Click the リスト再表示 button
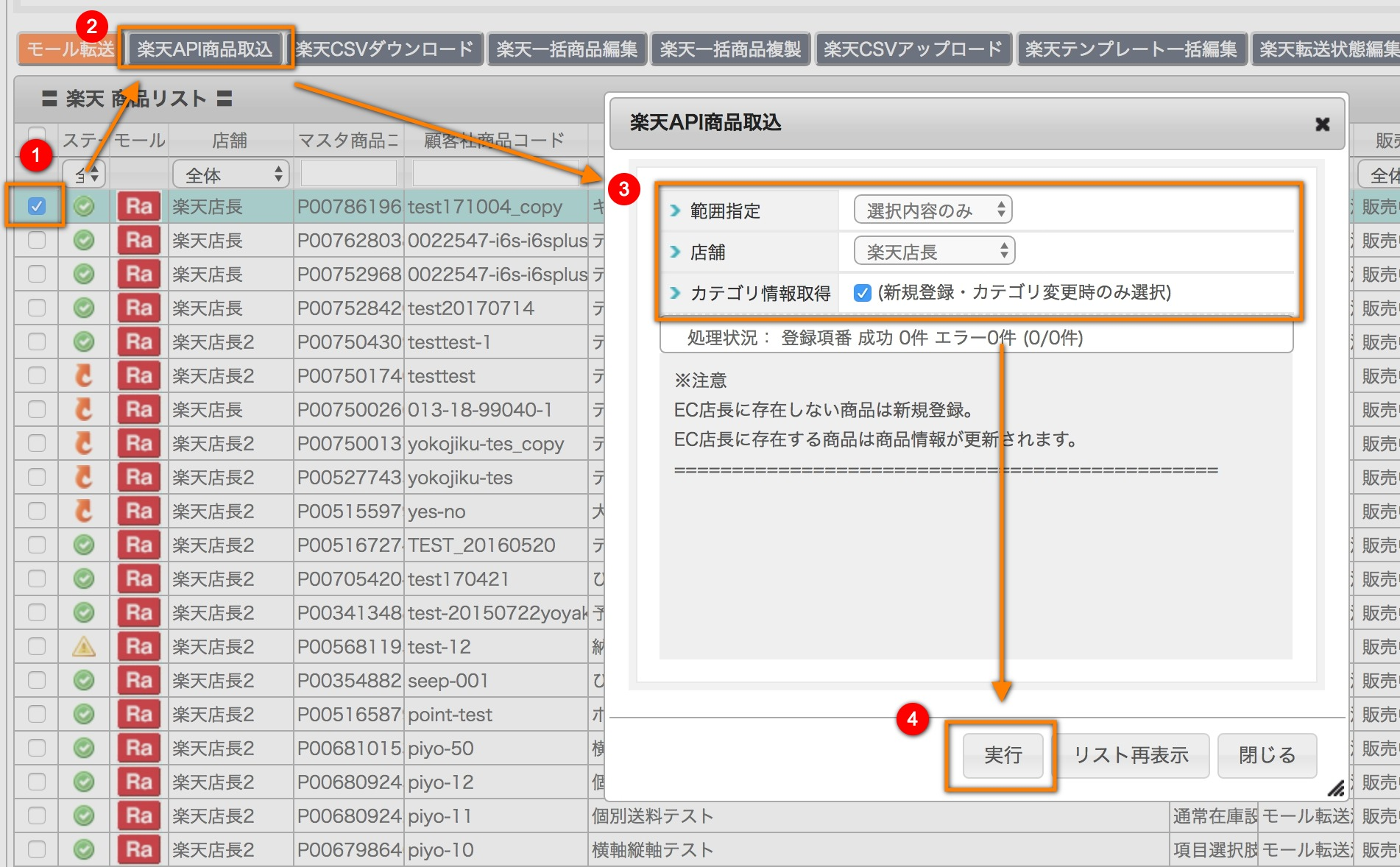 pyautogui.click(x=1131, y=755)
